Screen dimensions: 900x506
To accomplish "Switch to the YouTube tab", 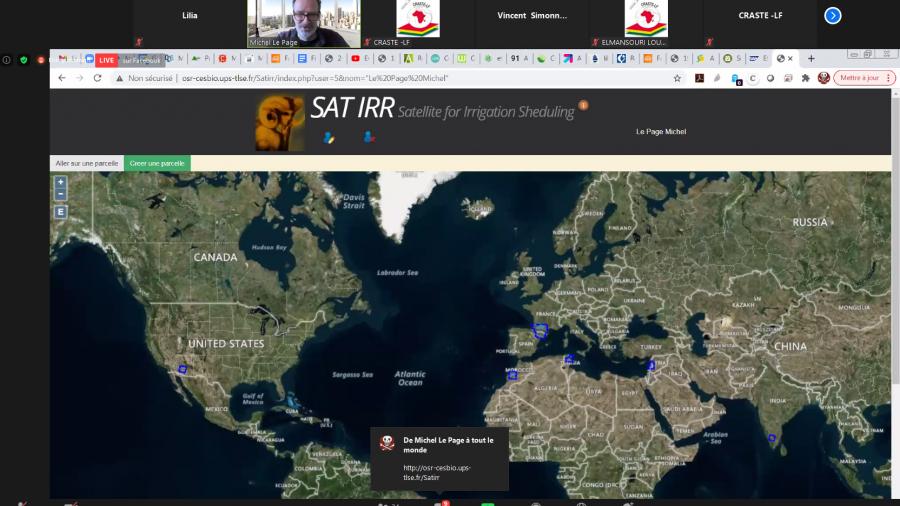I will [x=355, y=59].
